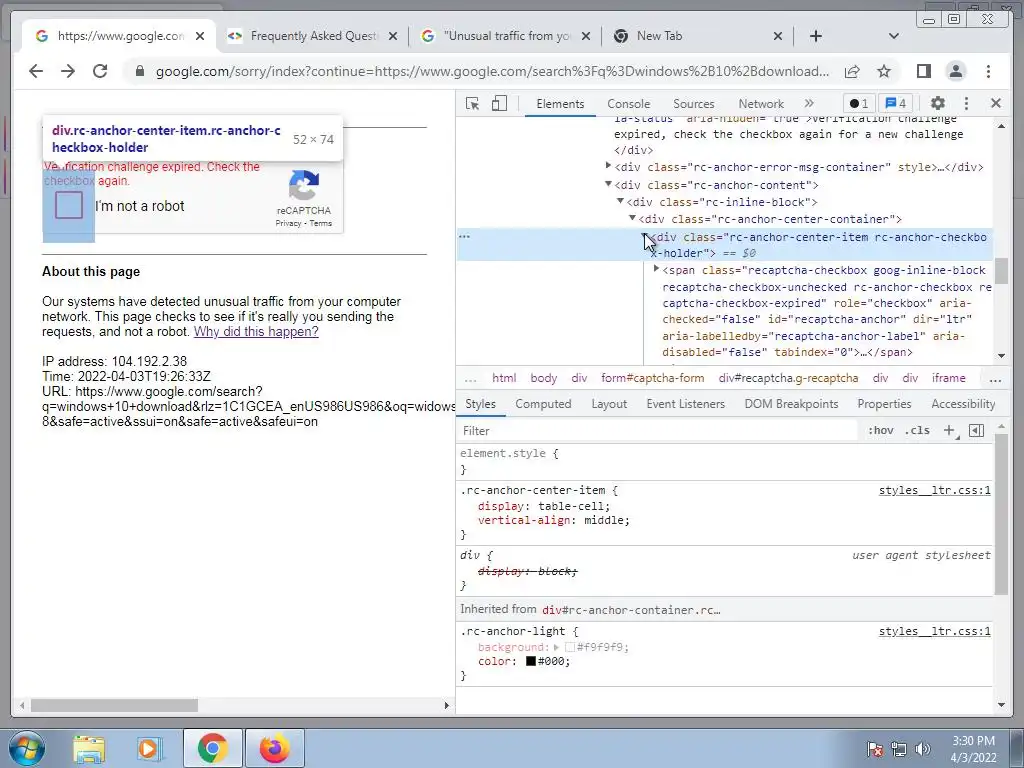The height and width of the screenshot is (768, 1024).
Task: Bookmark this page with the star icon
Action: (x=884, y=71)
